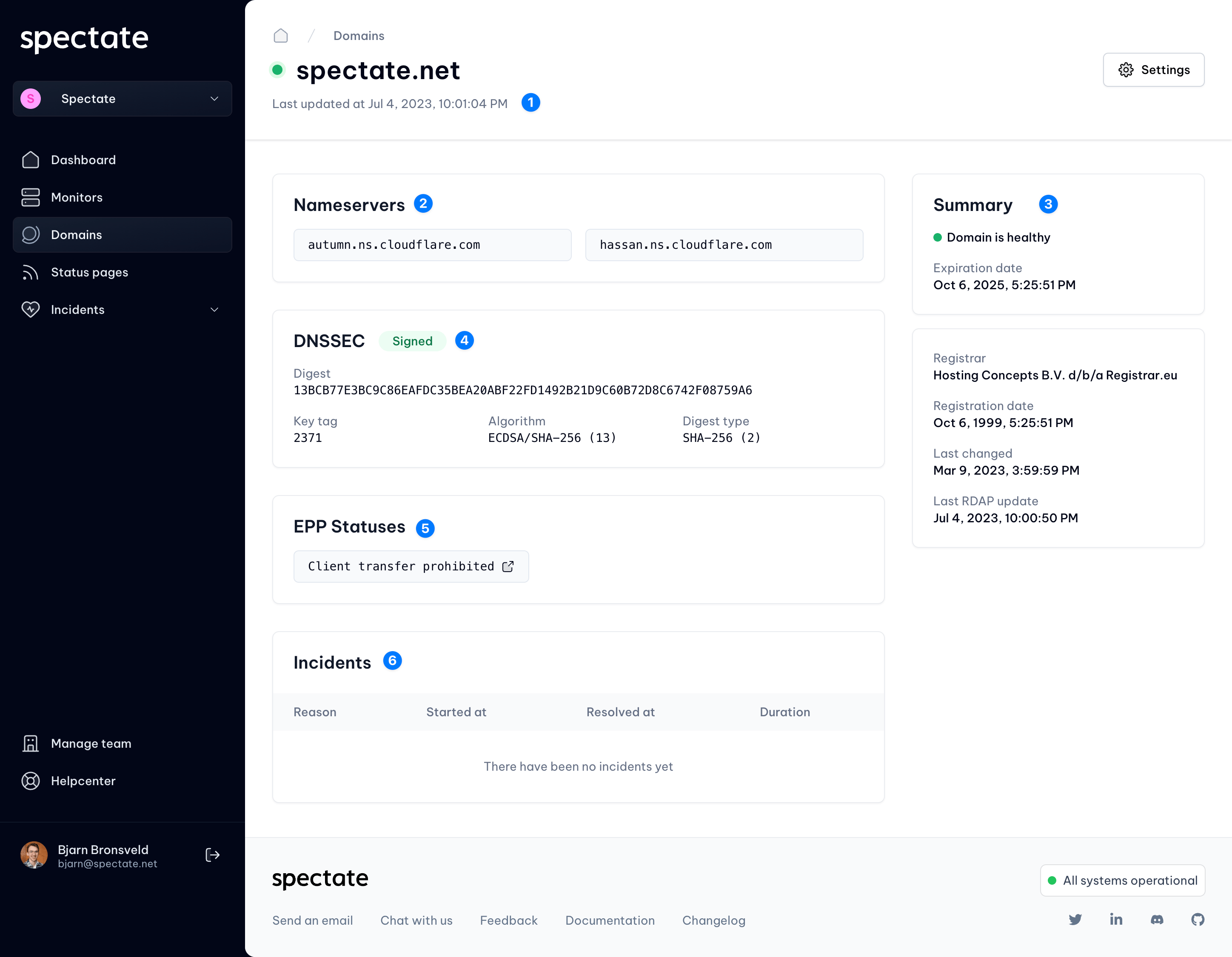Click the Started at column header
Image resolution: width=1232 pixels, height=957 pixels.
pyautogui.click(x=456, y=712)
